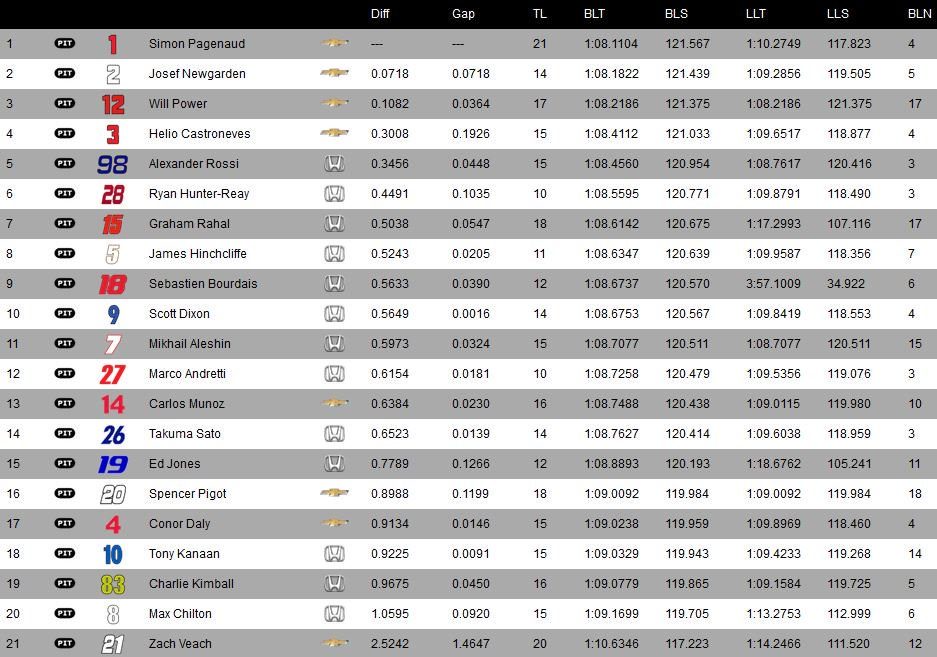Sort by the Gap column header
Screen dimensions: 937x657
pos(463,14)
